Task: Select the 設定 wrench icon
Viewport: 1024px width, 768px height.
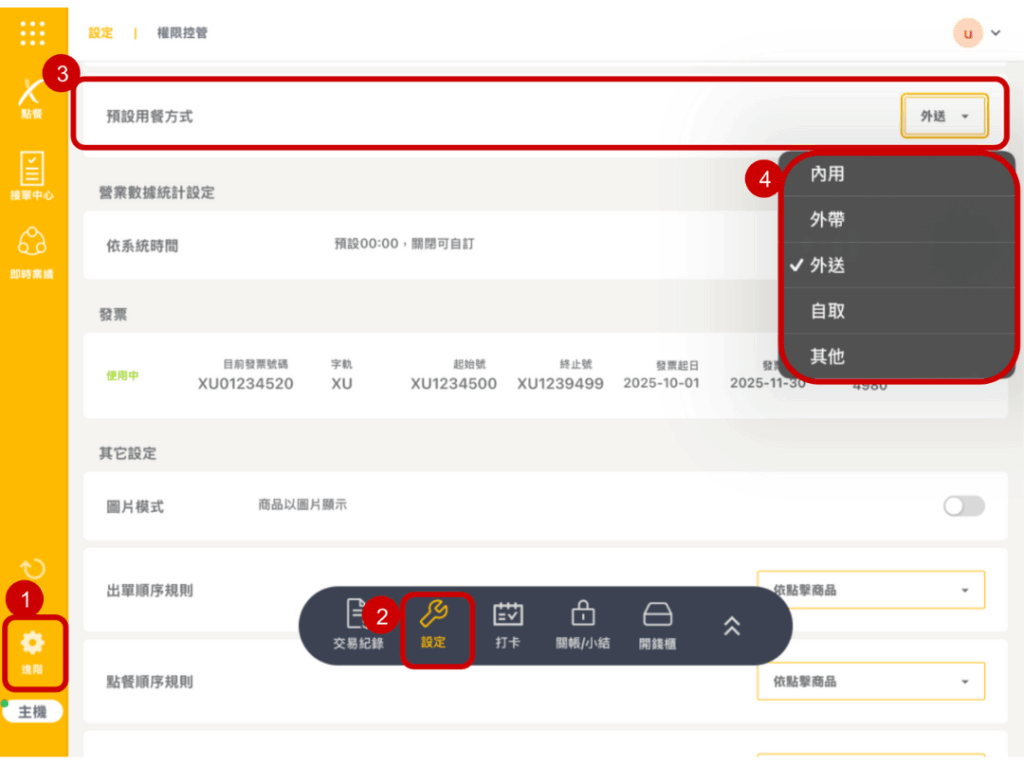Action: click(x=434, y=624)
